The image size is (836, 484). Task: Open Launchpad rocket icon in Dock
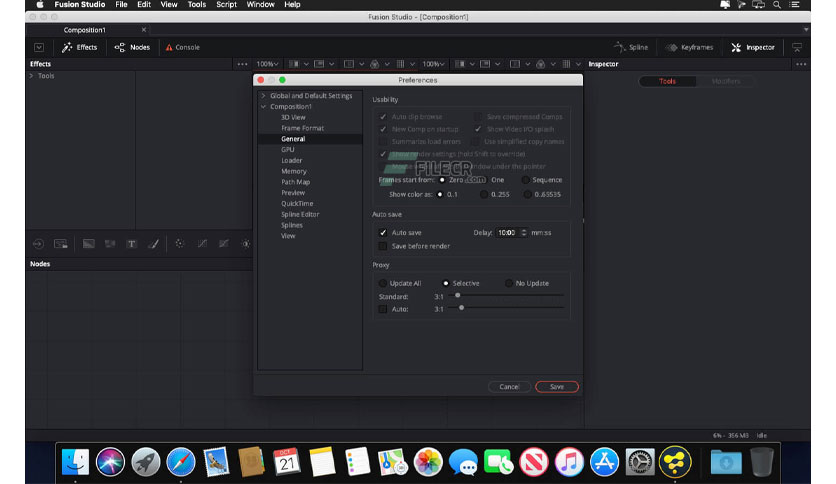coord(146,462)
